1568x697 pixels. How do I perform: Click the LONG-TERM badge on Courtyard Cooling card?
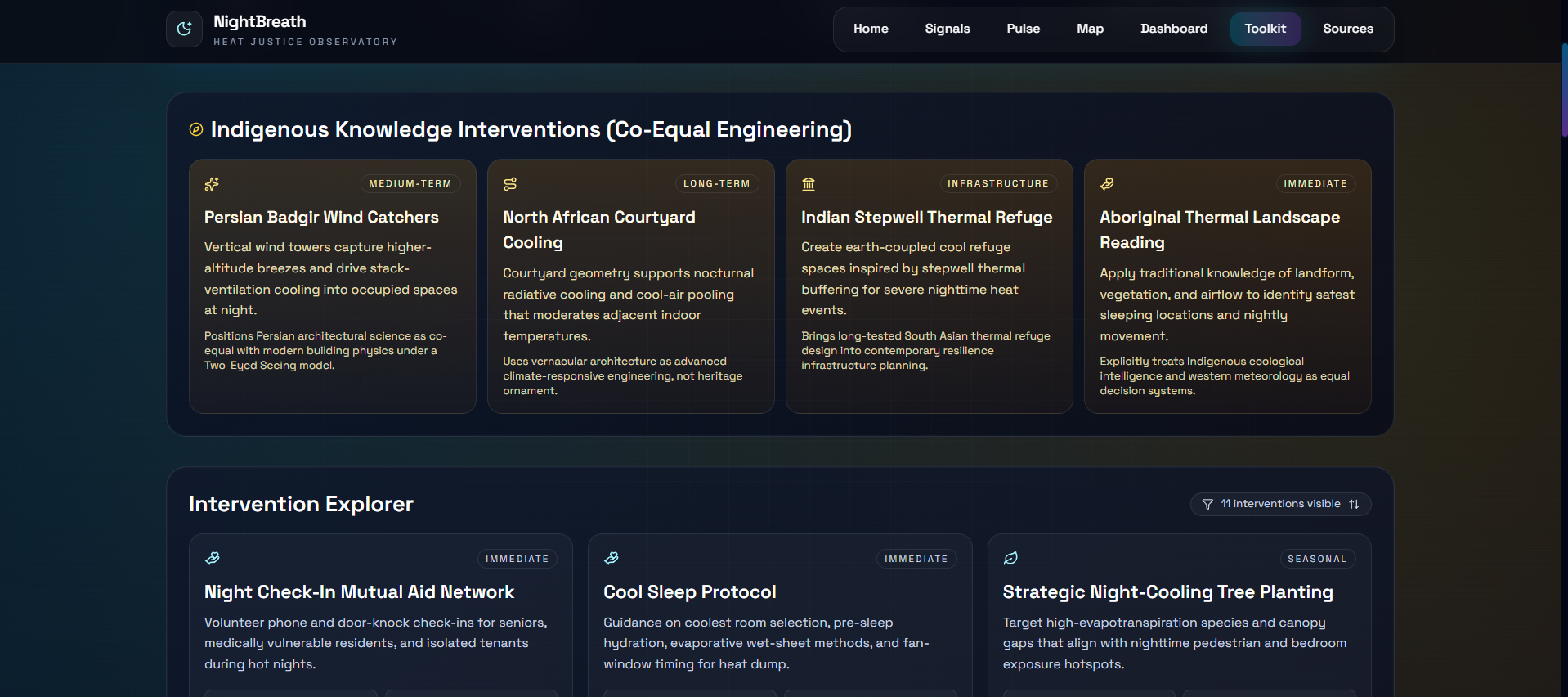(717, 184)
